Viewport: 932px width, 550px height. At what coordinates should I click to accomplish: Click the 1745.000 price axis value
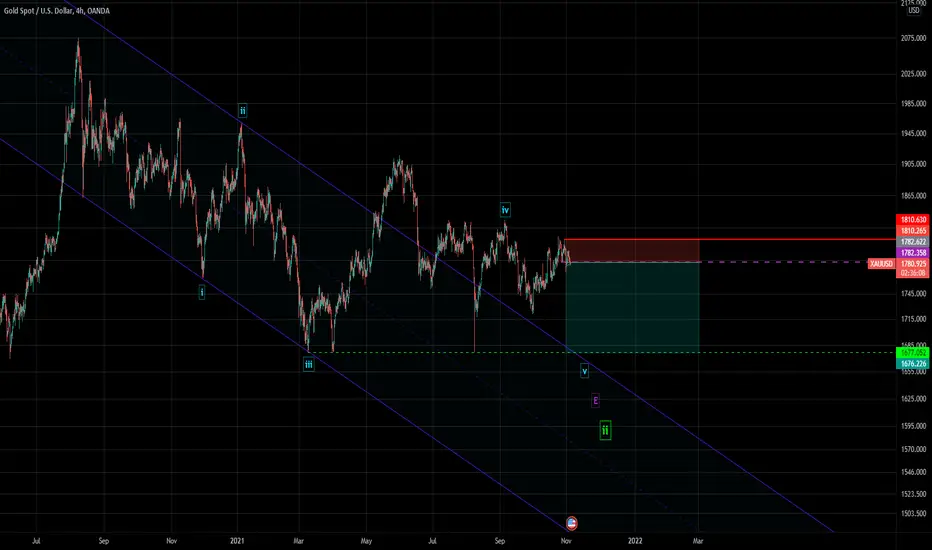pyautogui.click(x=913, y=294)
